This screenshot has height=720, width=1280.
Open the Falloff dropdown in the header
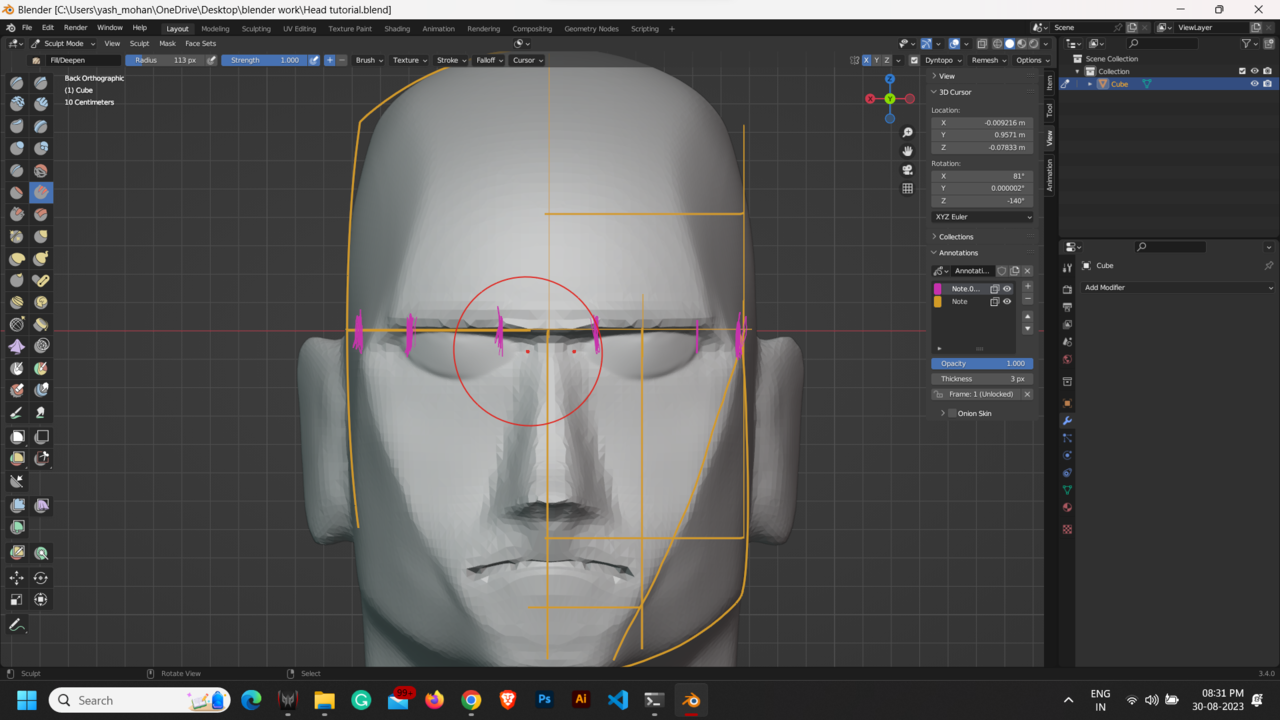point(488,60)
